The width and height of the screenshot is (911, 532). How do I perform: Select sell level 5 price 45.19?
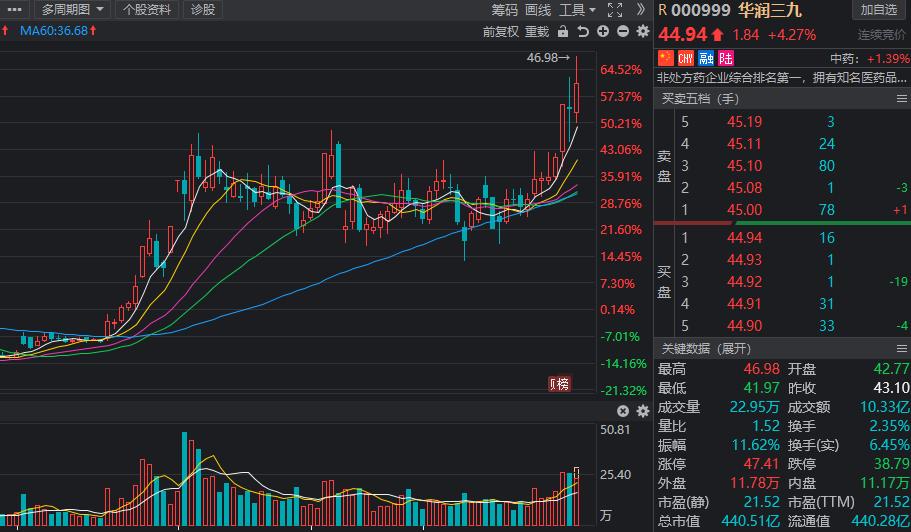744,122
